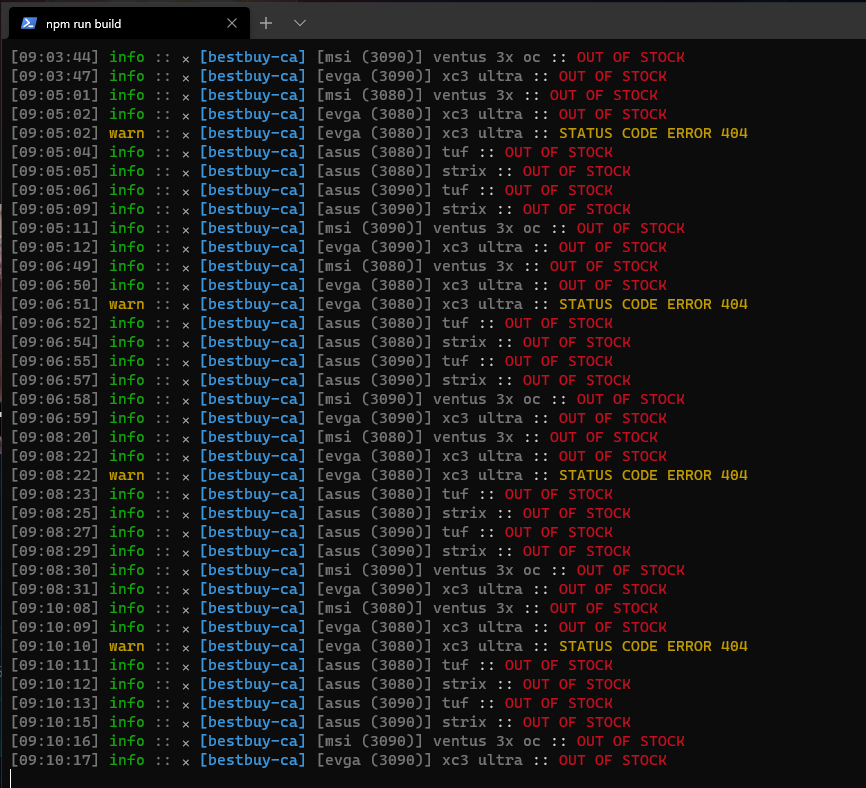Screen dimensions: 866x788
Task: Click [bestbuy-ca] in the 09:08:29 line
Action: (252, 551)
